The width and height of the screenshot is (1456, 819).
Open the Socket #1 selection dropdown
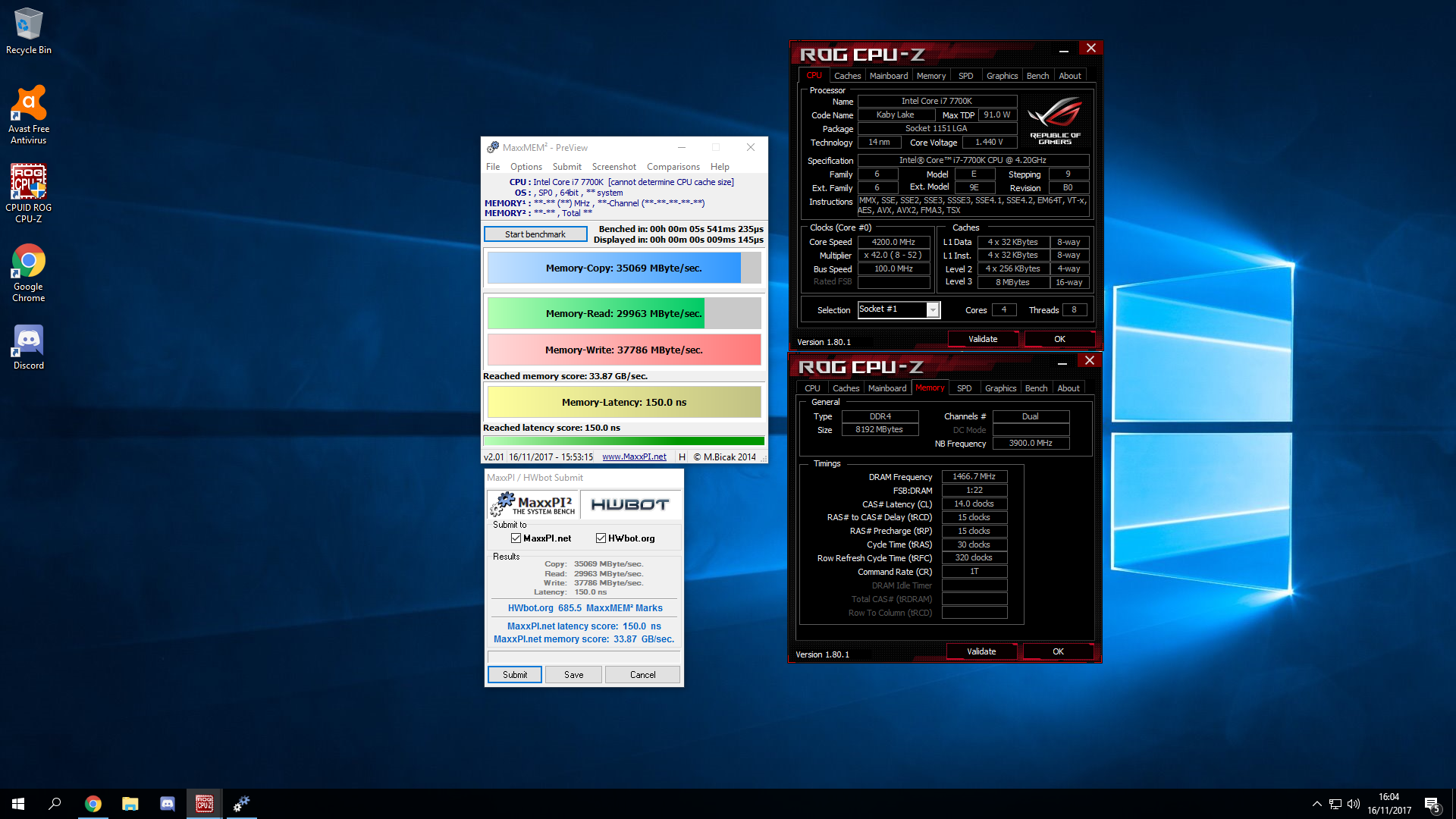[899, 309]
